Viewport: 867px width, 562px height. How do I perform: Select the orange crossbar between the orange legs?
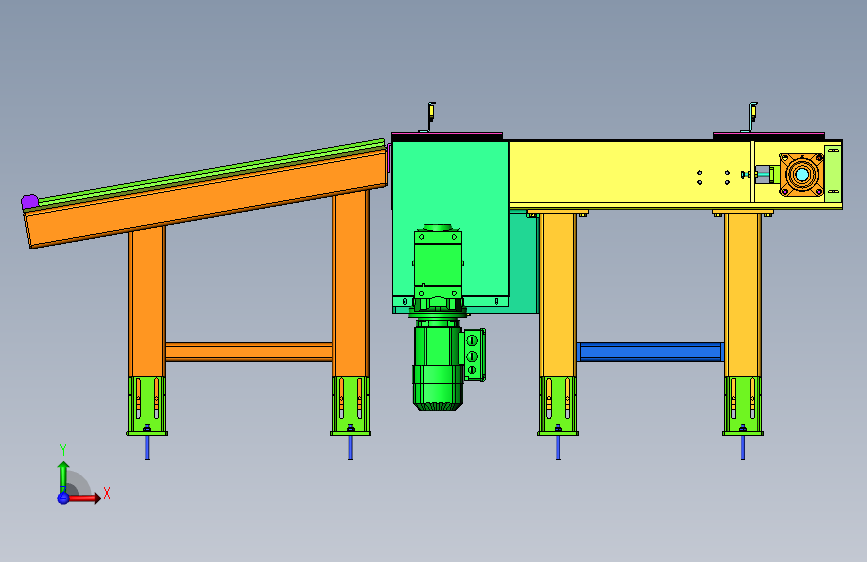(249, 352)
